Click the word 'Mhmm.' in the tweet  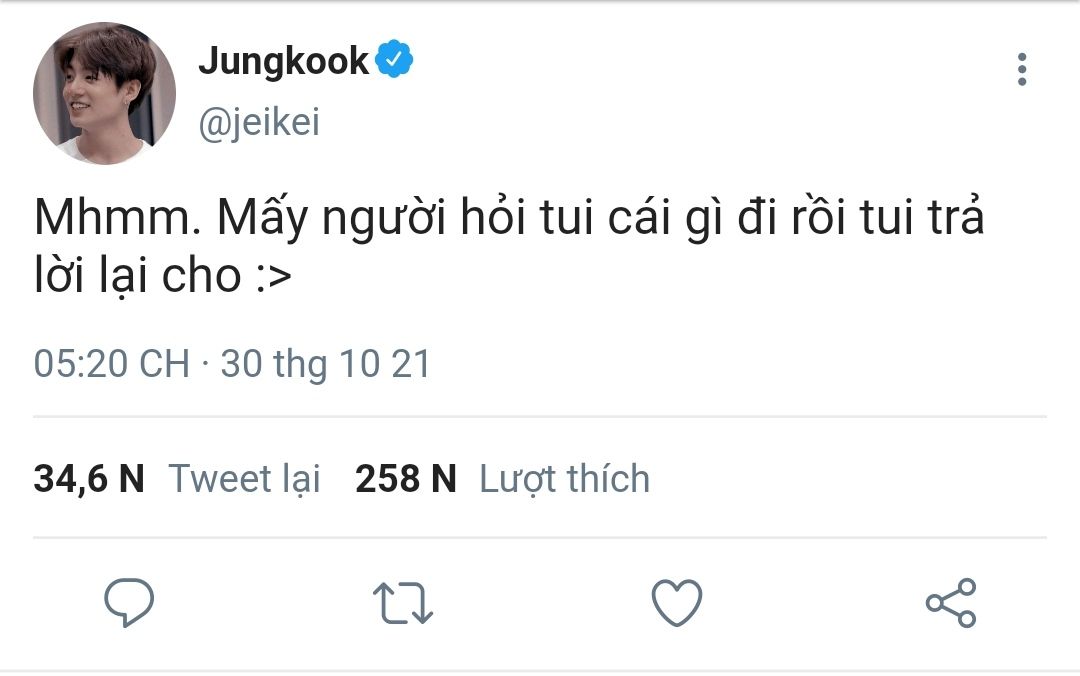(x=117, y=218)
